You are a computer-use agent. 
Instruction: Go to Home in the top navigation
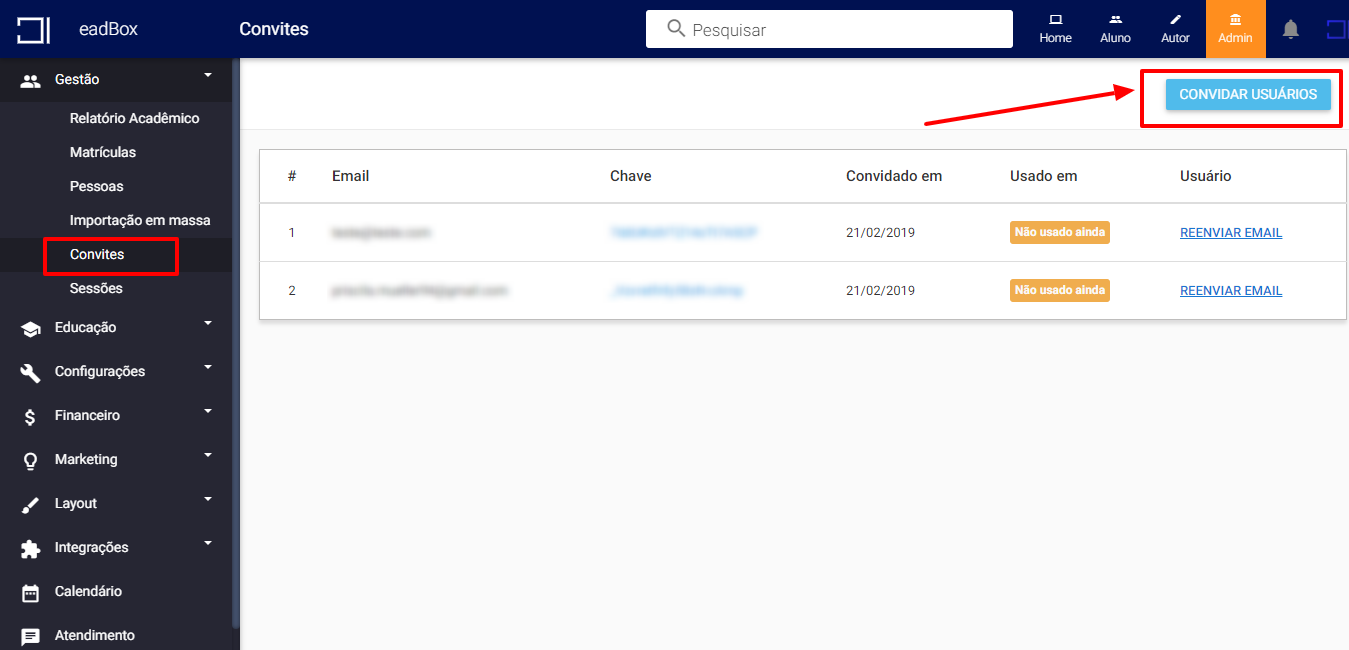pos(1055,29)
